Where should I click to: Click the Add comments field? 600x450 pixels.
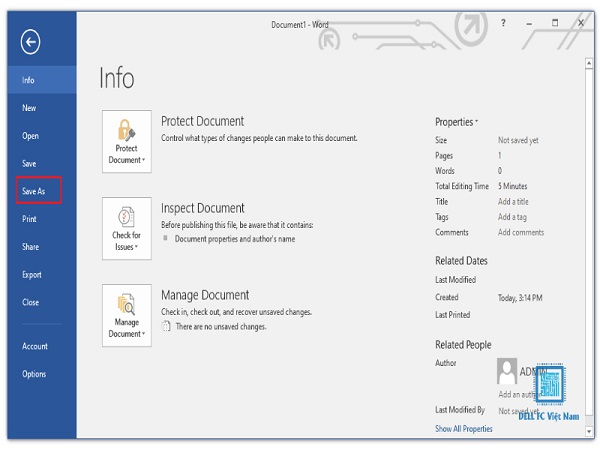pos(521,232)
